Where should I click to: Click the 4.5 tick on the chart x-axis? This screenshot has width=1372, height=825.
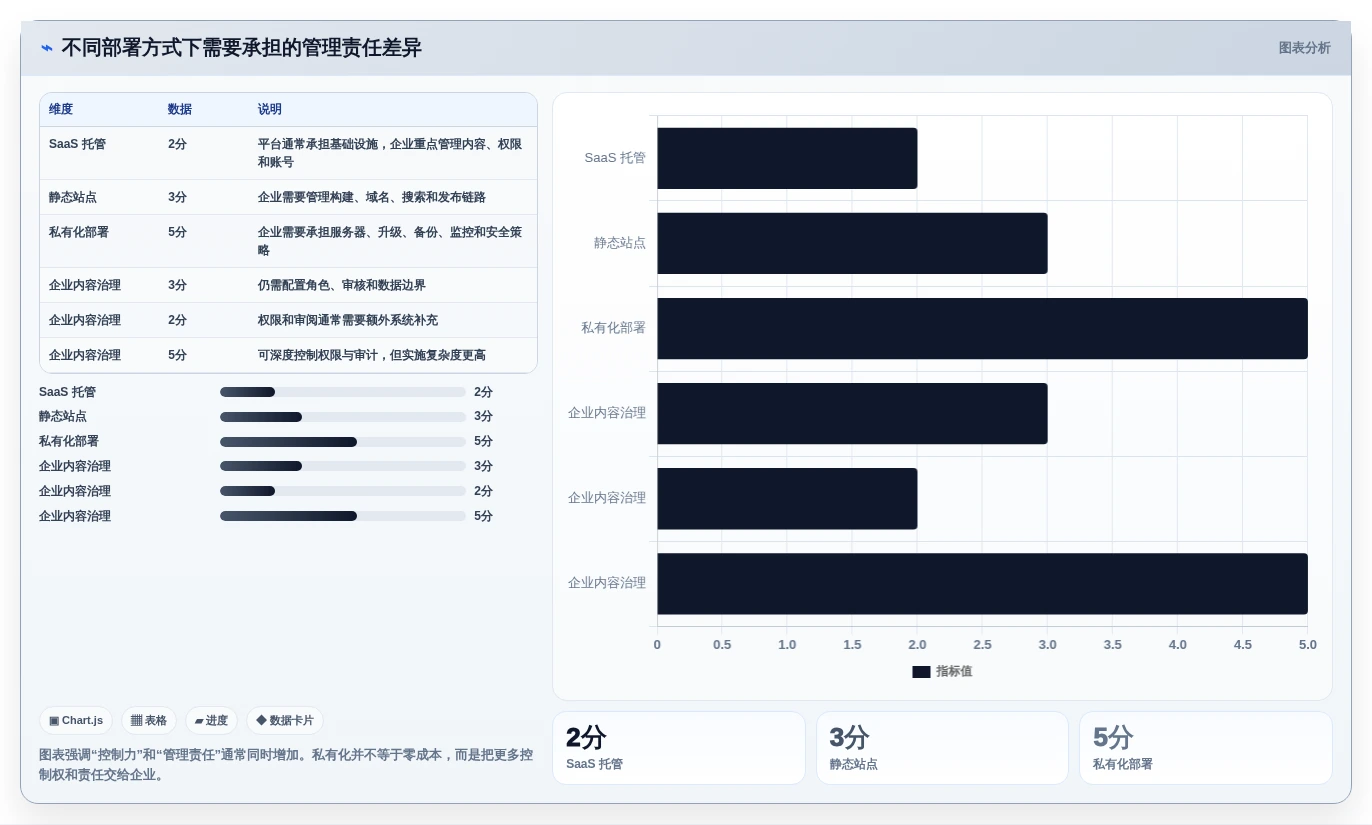1242,645
